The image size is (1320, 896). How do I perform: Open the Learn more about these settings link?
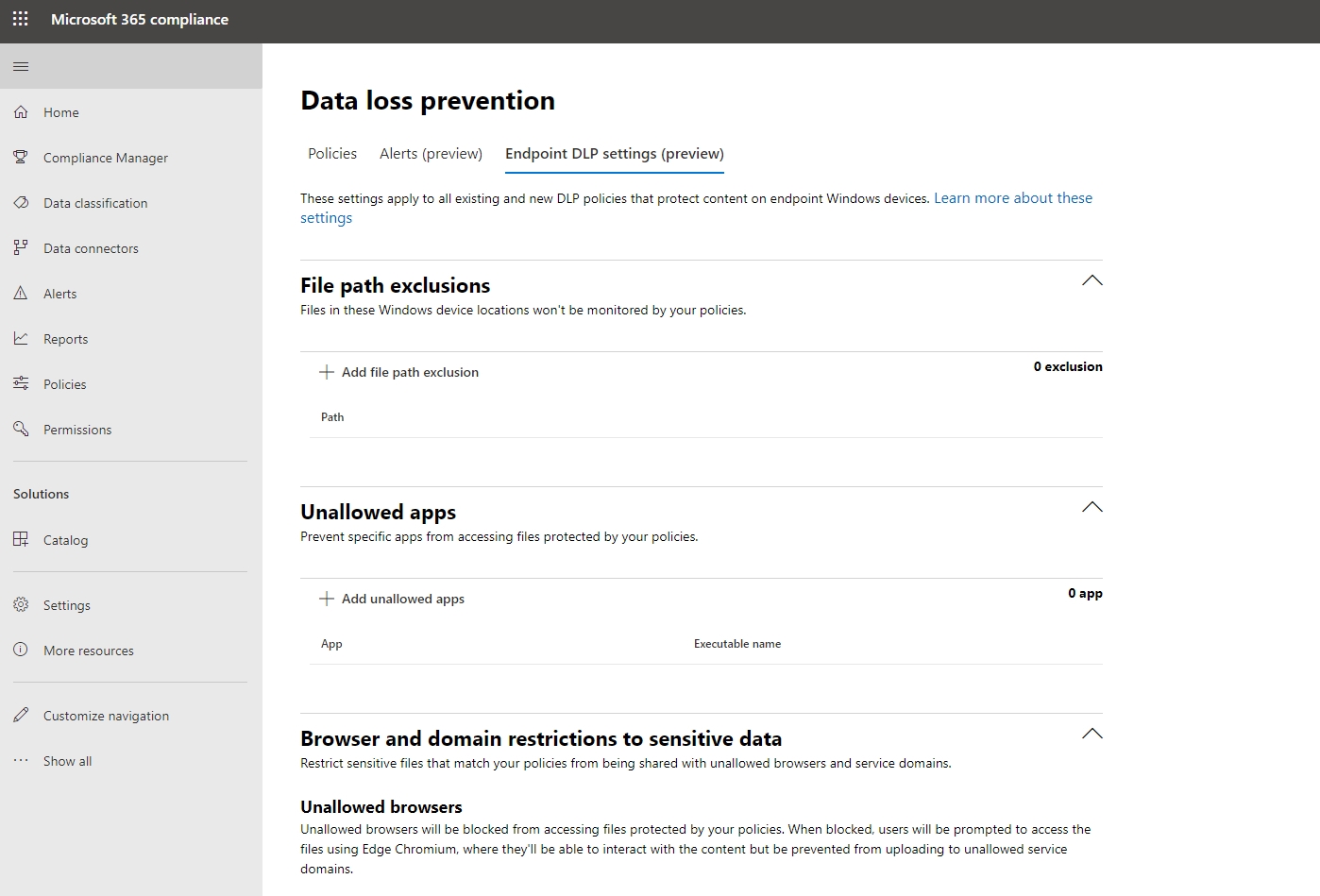coord(1012,197)
